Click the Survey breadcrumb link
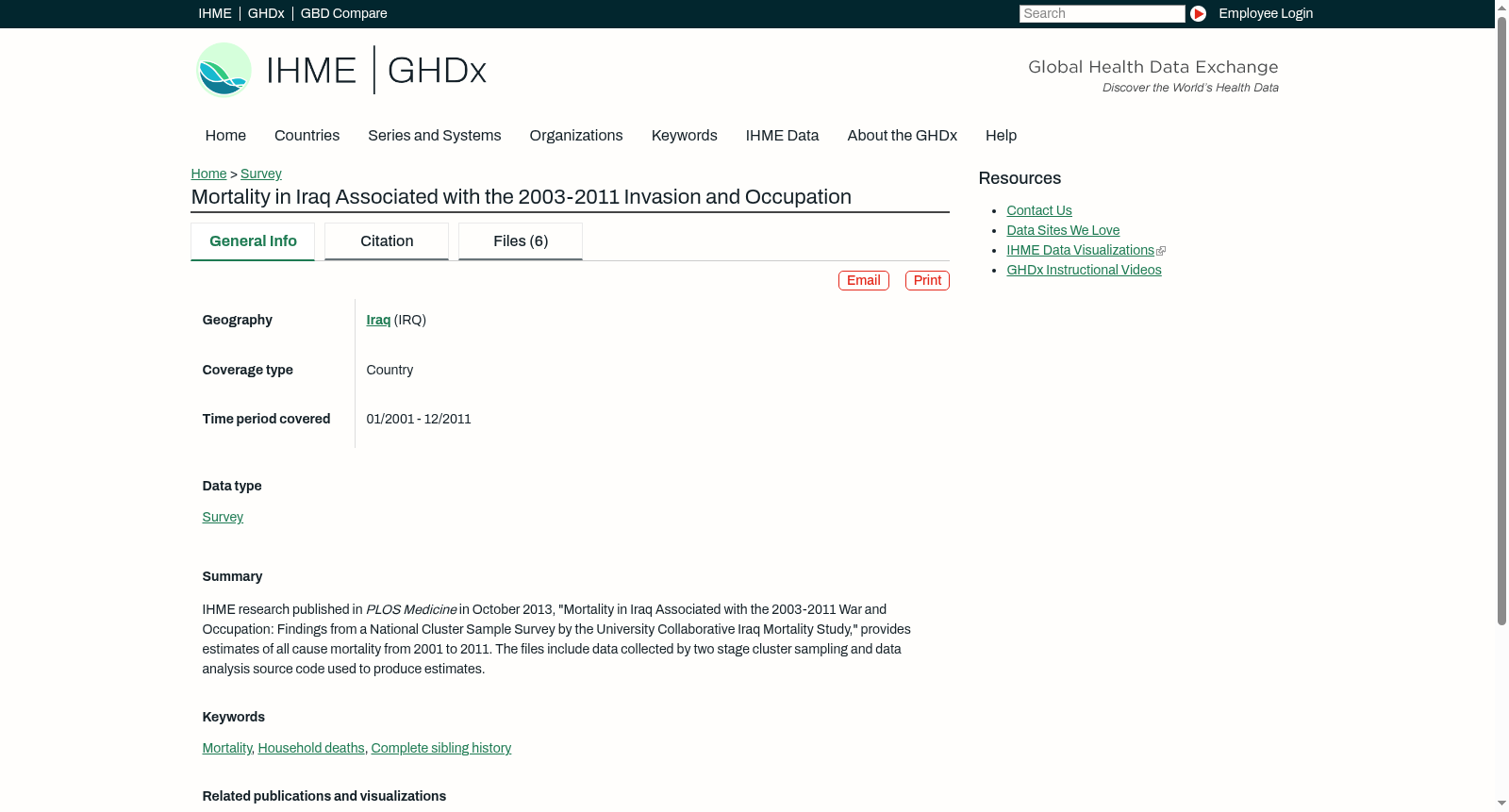 261,174
